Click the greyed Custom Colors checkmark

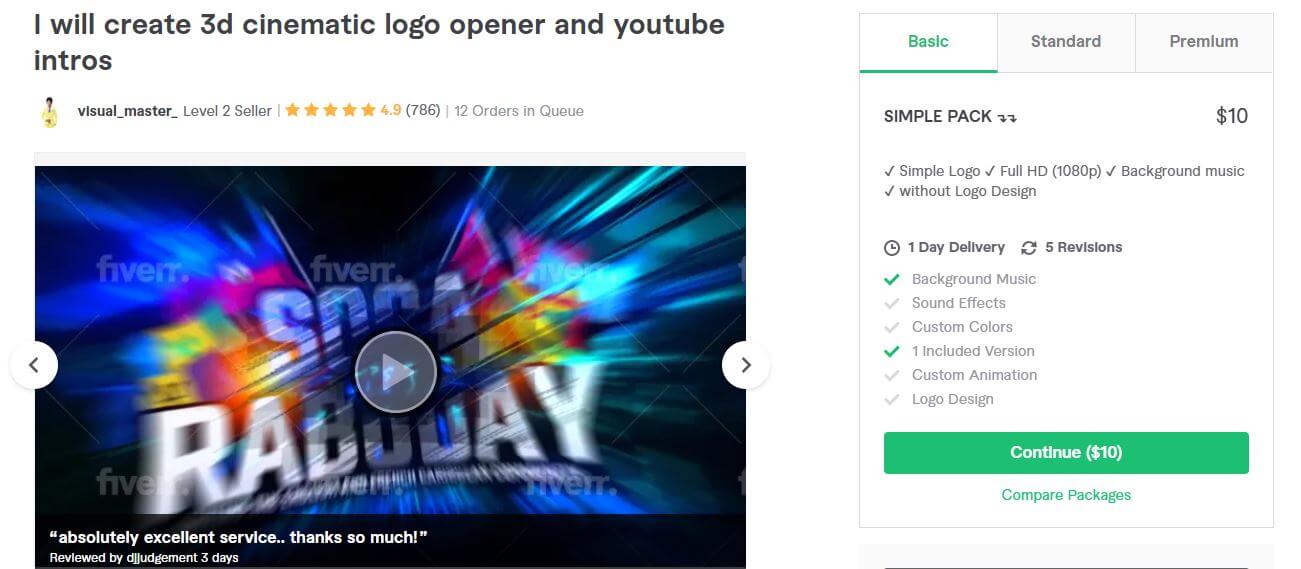tap(892, 327)
